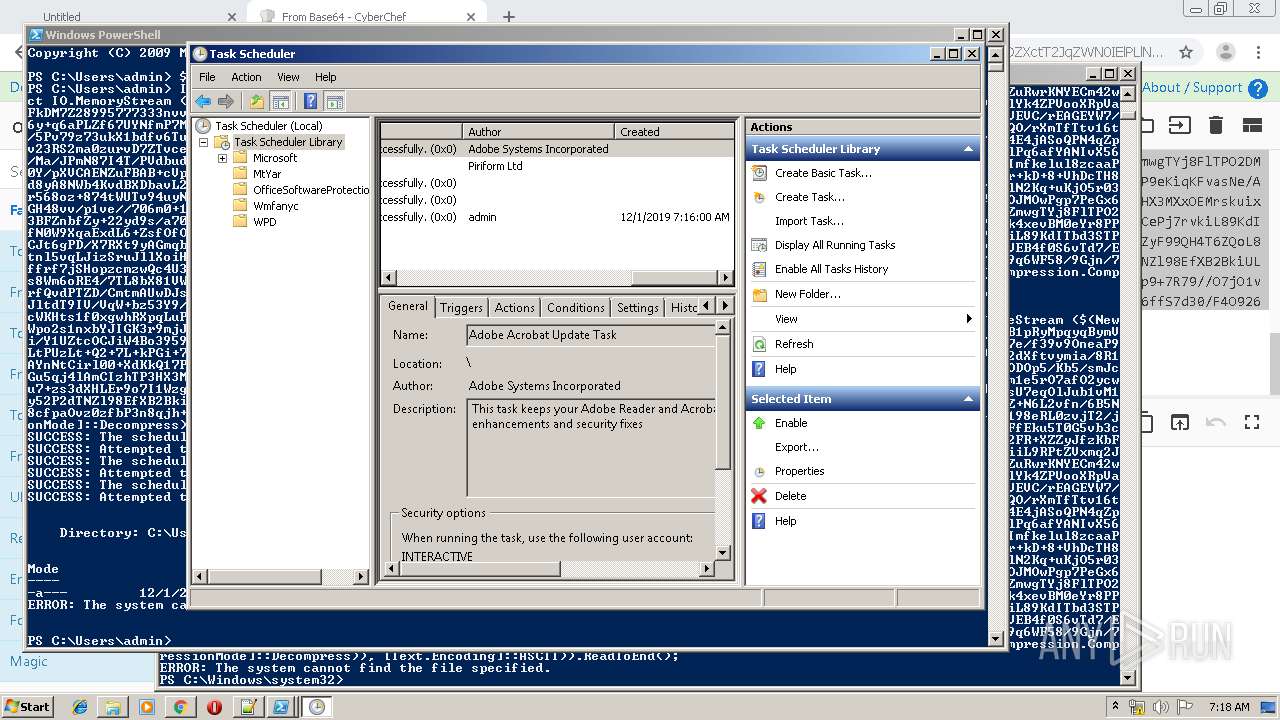Select the Adobe Systems Incorporated task row

[557, 149]
